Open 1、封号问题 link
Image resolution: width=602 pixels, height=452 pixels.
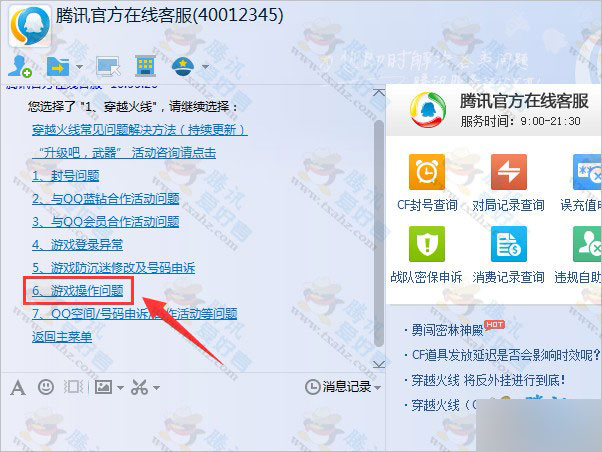65,176
